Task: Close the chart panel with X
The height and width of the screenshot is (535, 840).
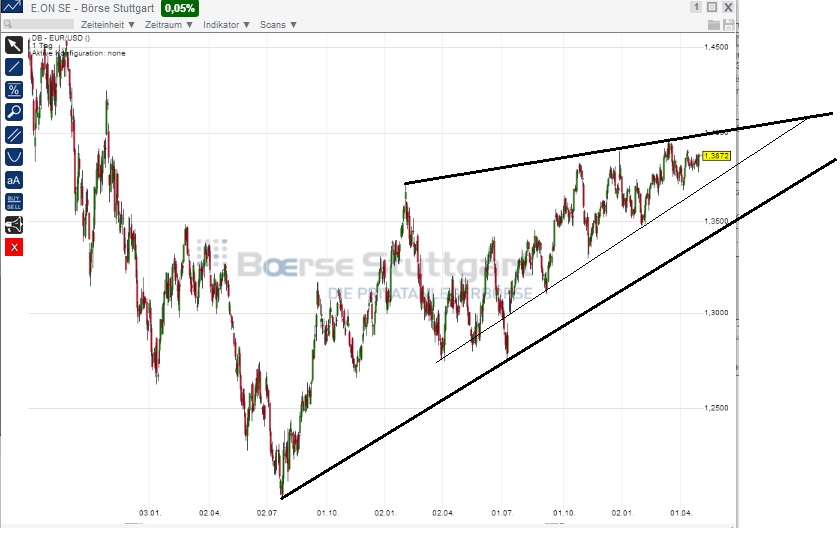Action: tap(728, 7)
